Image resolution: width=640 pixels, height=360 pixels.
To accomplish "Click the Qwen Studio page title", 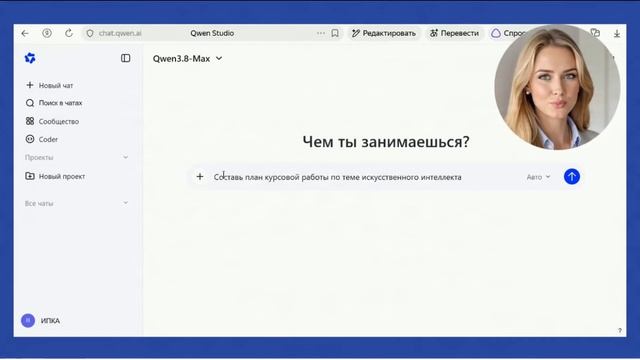I will point(212,33).
